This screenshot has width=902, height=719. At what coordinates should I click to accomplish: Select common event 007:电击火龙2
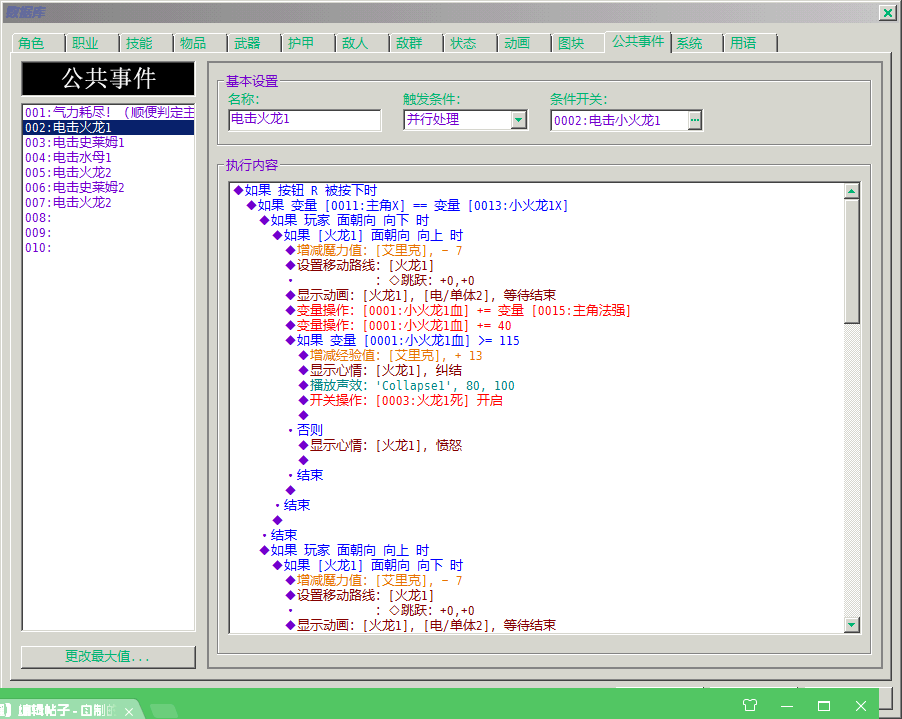[x=108, y=202]
